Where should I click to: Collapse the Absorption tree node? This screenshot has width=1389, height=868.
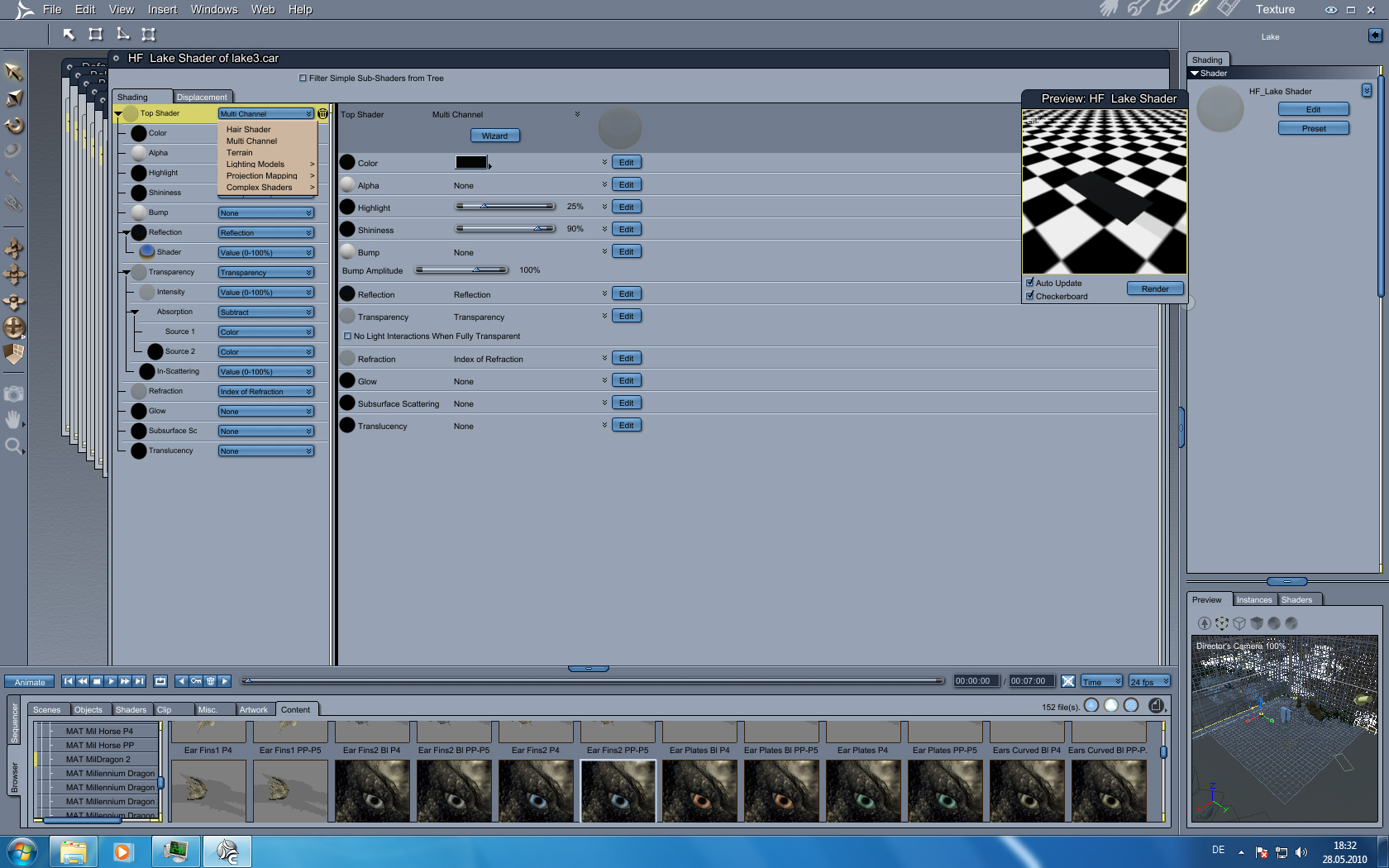tap(135, 312)
